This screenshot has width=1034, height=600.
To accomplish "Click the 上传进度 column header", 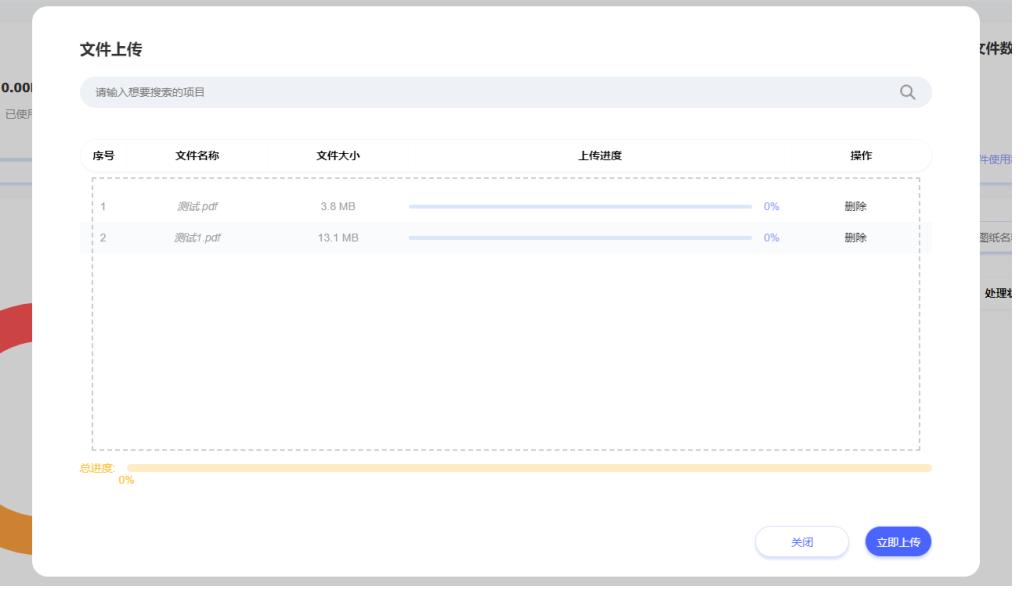I will [600, 156].
